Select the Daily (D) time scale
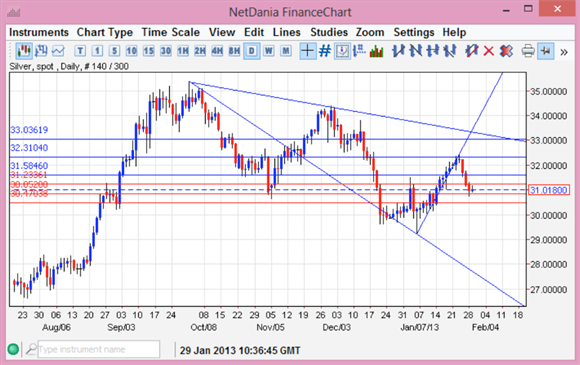580x365 pixels. [252, 51]
